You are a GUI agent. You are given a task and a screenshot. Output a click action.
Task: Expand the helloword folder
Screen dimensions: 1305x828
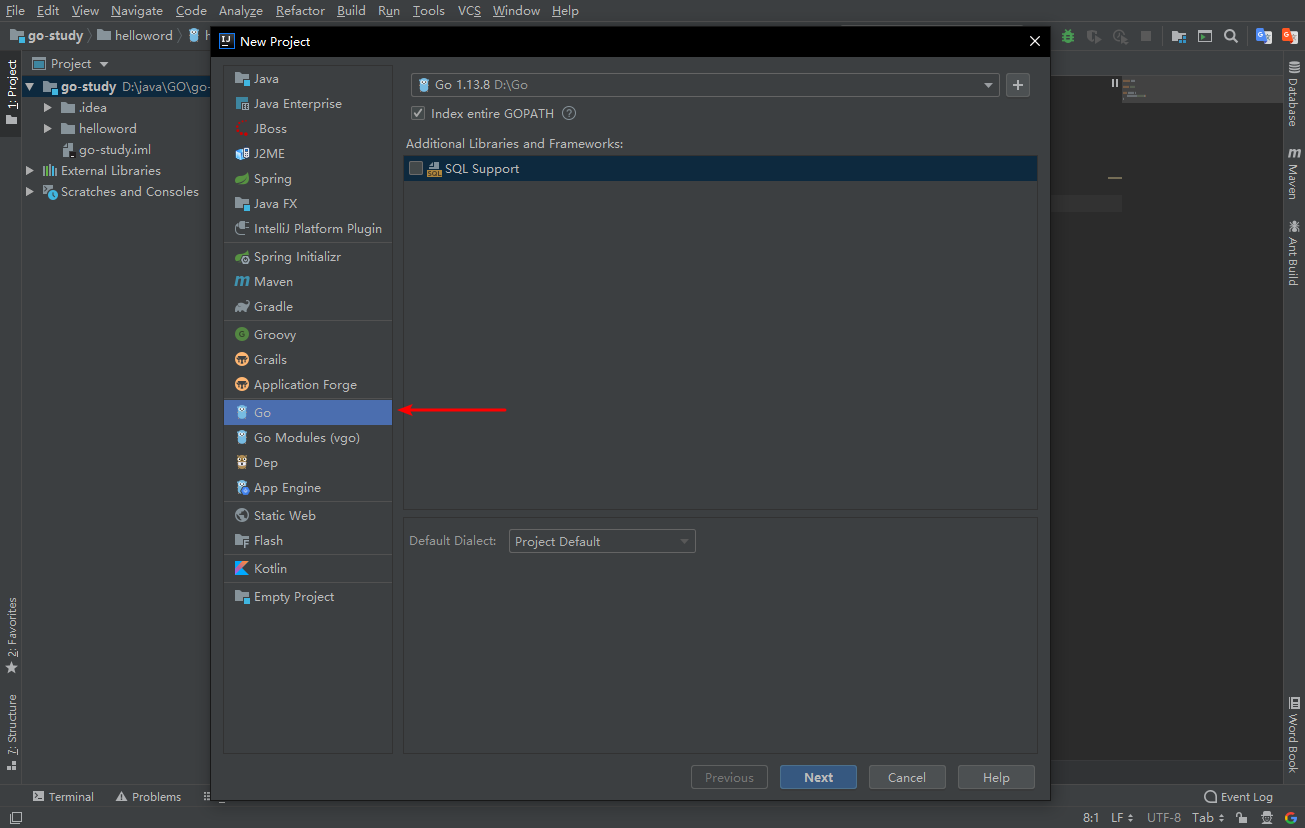coord(48,129)
